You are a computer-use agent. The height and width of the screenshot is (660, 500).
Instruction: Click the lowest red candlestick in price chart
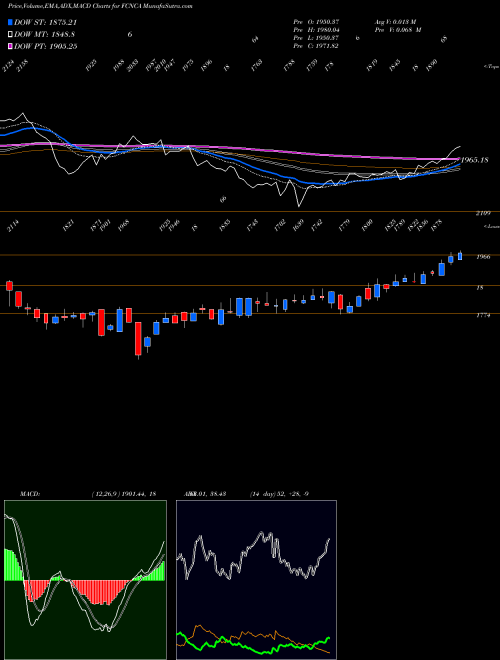point(138,339)
